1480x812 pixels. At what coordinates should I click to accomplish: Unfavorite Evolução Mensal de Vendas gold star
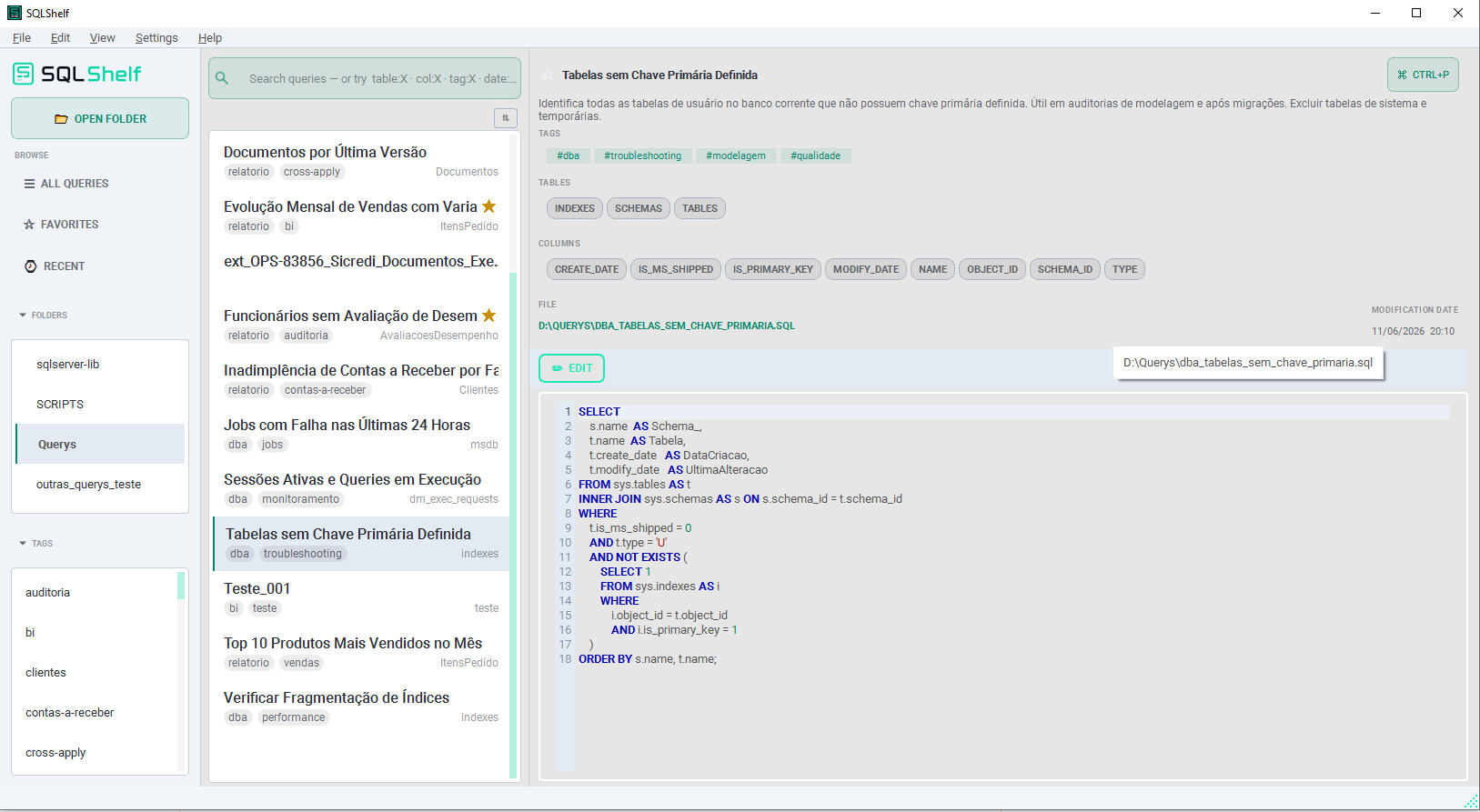coord(489,206)
